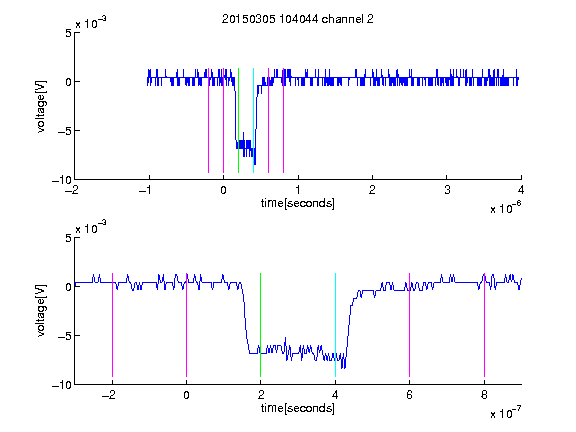Click x-axis tick label 3 in top plot

(x=447, y=190)
